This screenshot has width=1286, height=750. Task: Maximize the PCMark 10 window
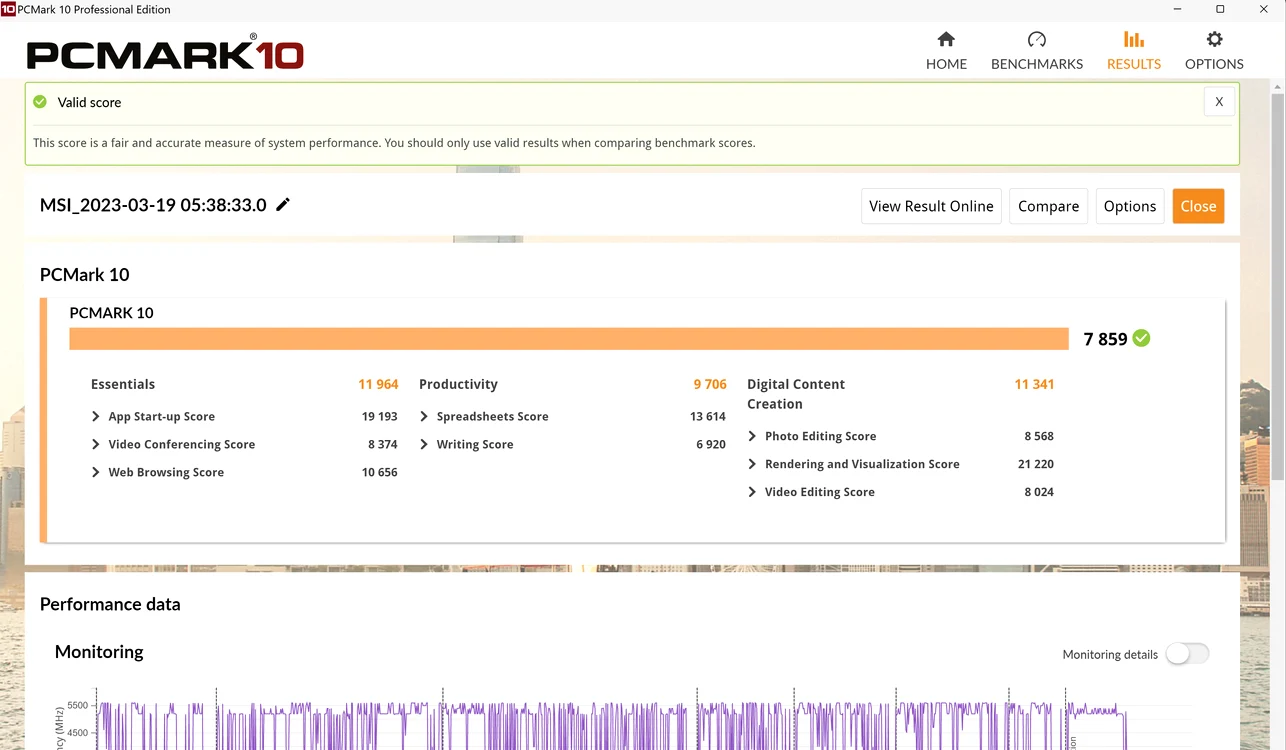pyautogui.click(x=1220, y=9)
